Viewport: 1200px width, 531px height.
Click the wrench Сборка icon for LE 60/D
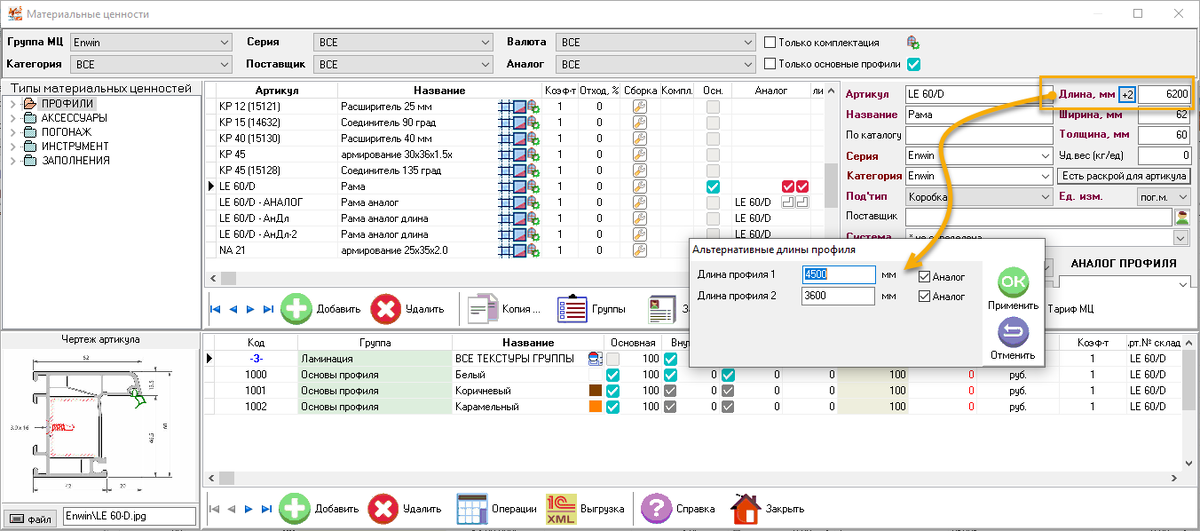click(641, 186)
